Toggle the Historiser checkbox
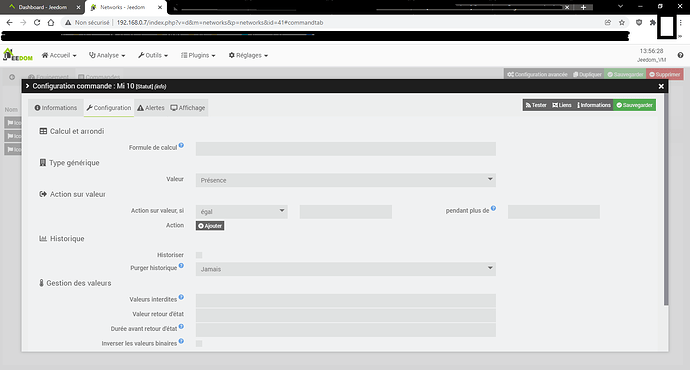This screenshot has height=370, width=690. pyautogui.click(x=199, y=255)
